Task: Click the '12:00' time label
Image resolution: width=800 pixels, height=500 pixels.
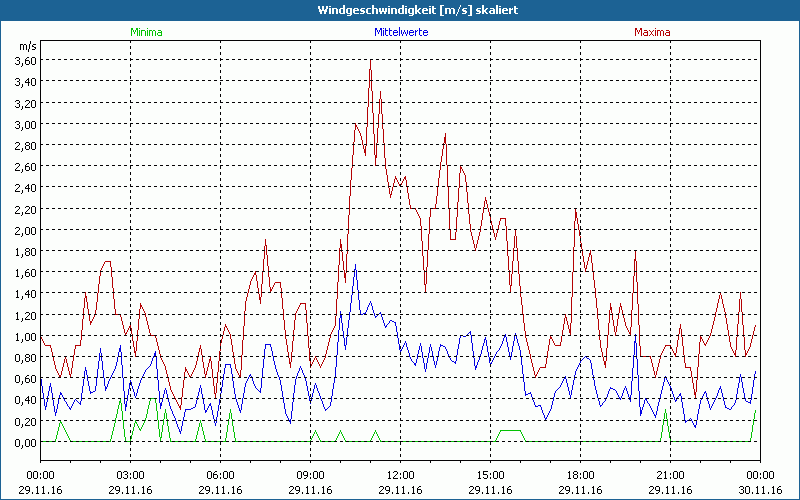Action: [x=401, y=476]
